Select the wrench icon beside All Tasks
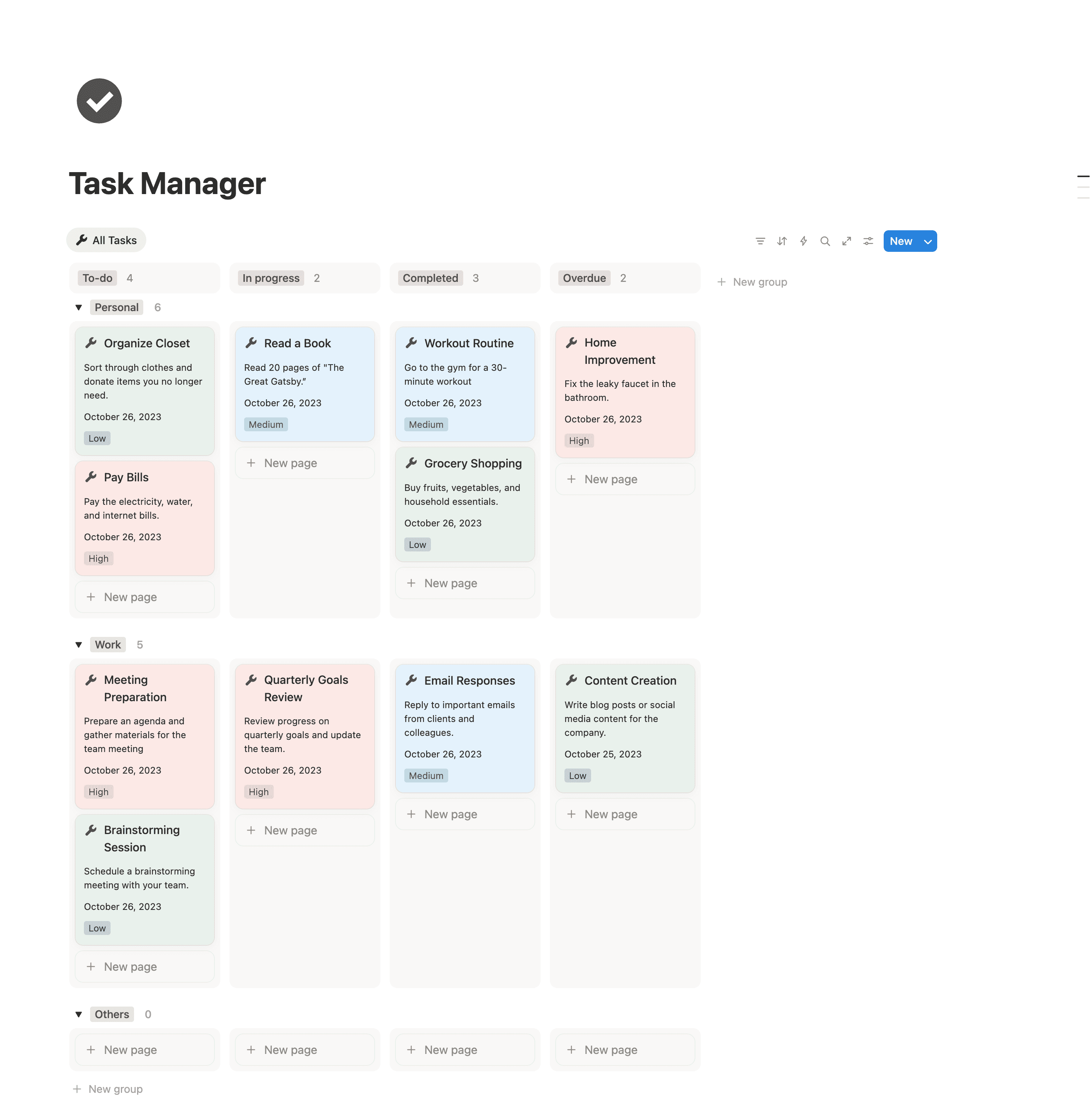Screen dimensions: 1092x1119 click(82, 240)
